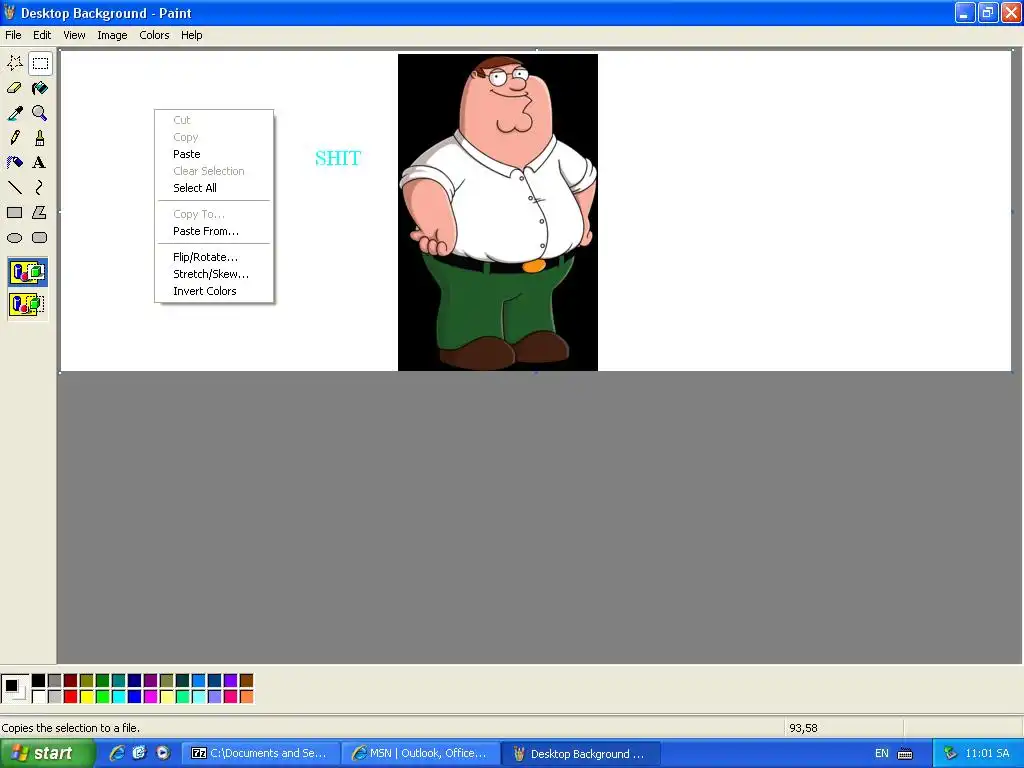
Task: Pick the navy blue color swatch
Action: 135,681
